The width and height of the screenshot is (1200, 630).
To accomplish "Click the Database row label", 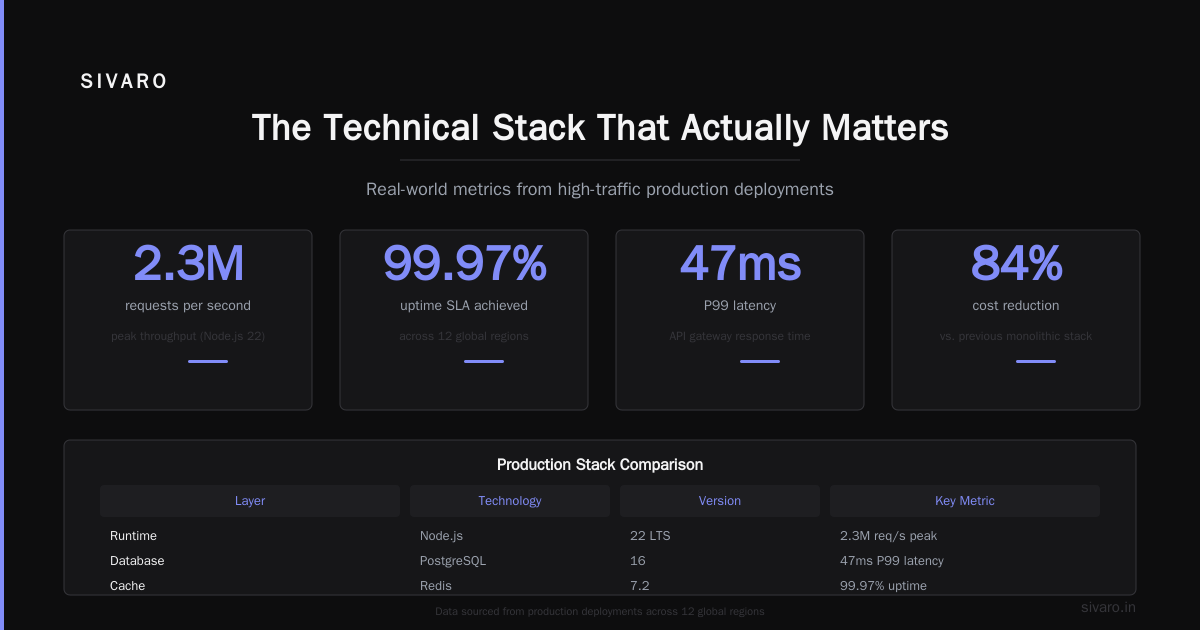I will tap(137, 561).
